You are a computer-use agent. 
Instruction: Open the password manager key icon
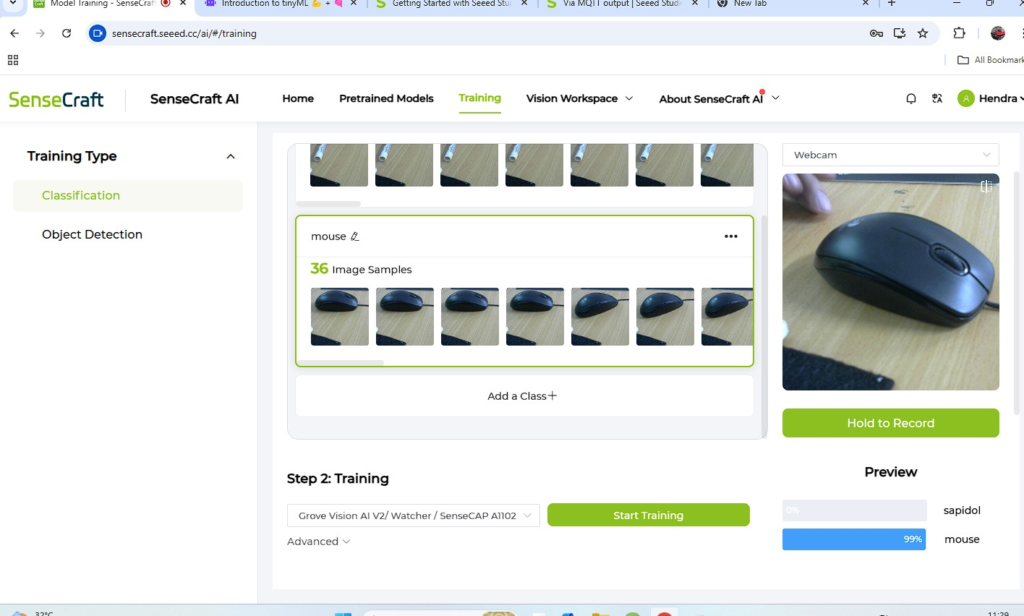tap(876, 33)
